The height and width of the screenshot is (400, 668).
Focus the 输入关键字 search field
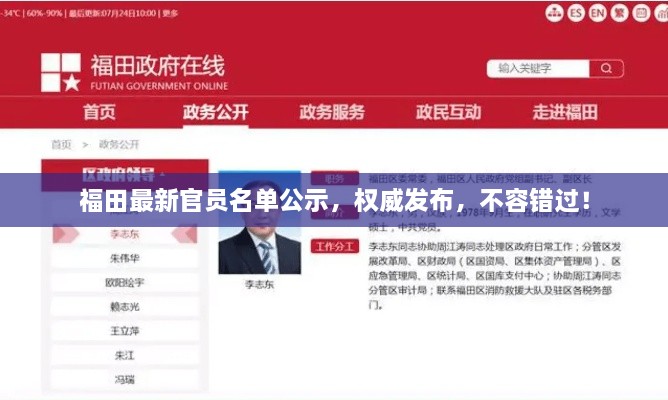click(538, 68)
